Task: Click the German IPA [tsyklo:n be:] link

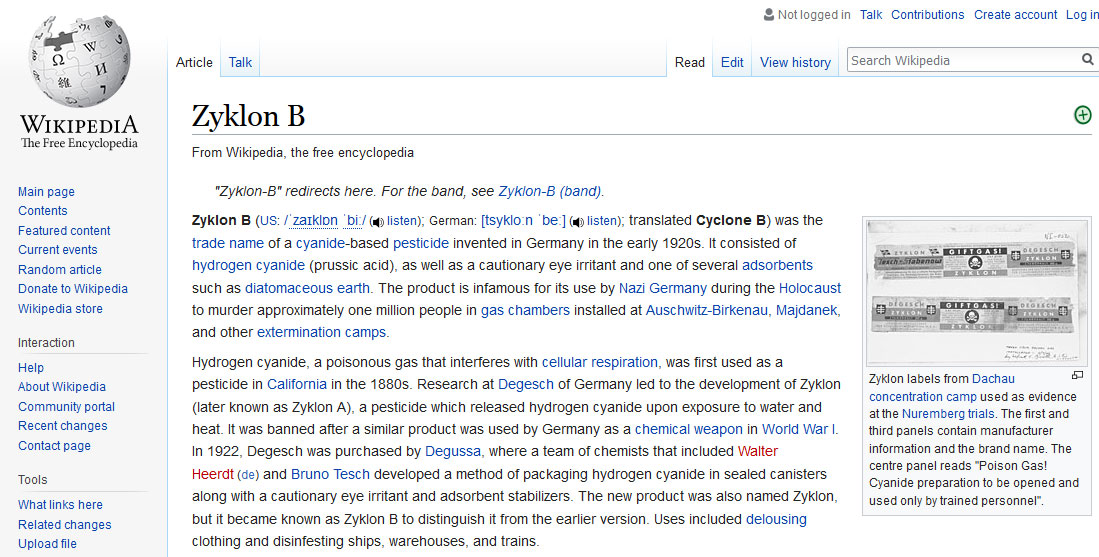Action: pyautogui.click(x=523, y=221)
